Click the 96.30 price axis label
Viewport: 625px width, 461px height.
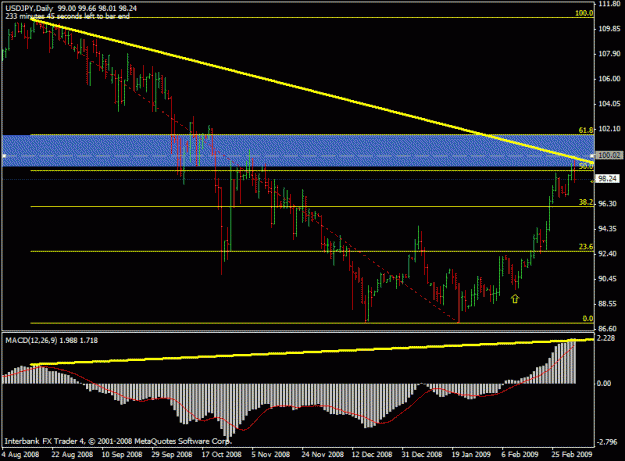tap(607, 204)
